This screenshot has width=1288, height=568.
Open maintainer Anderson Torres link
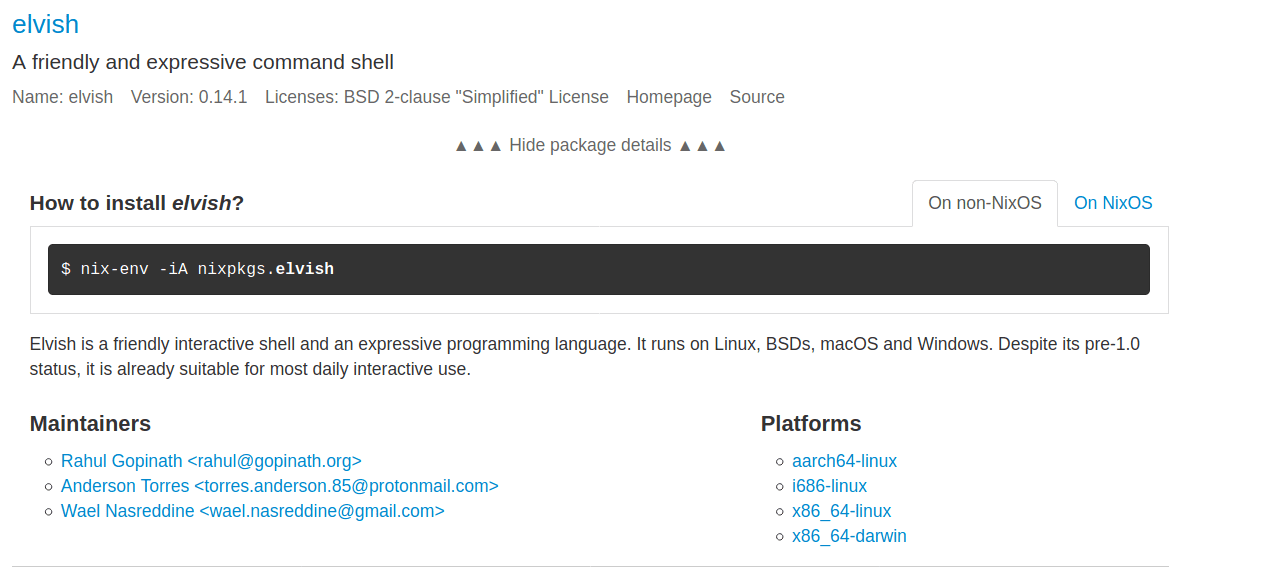280,486
